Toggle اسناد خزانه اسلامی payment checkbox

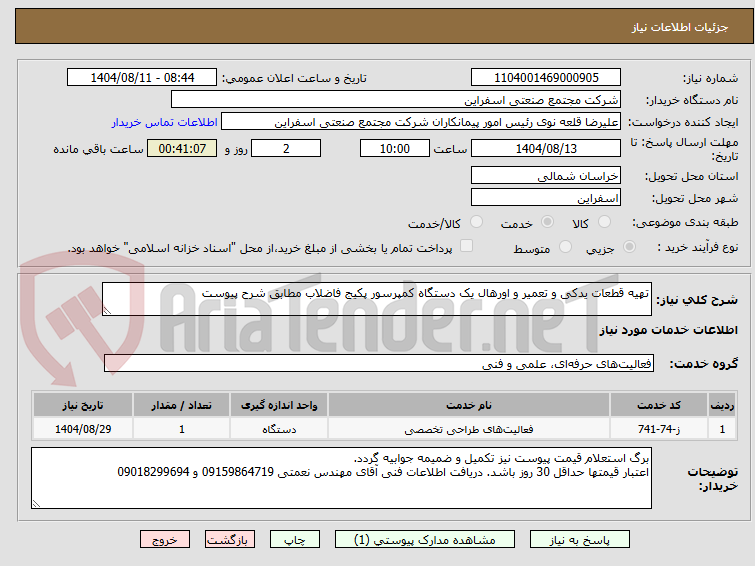466,246
